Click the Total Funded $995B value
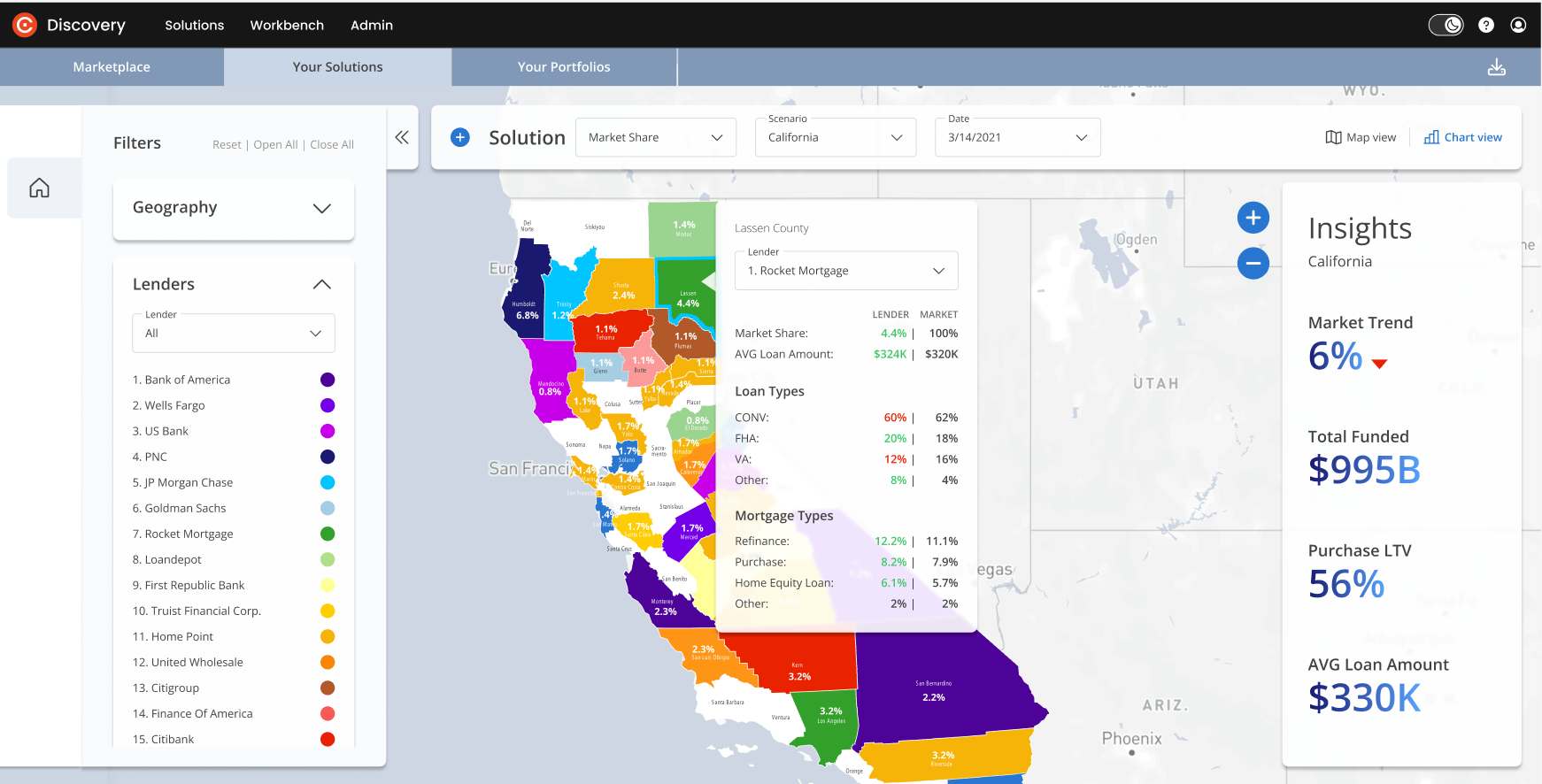Image resolution: width=1542 pixels, height=784 pixels. pos(1364,470)
